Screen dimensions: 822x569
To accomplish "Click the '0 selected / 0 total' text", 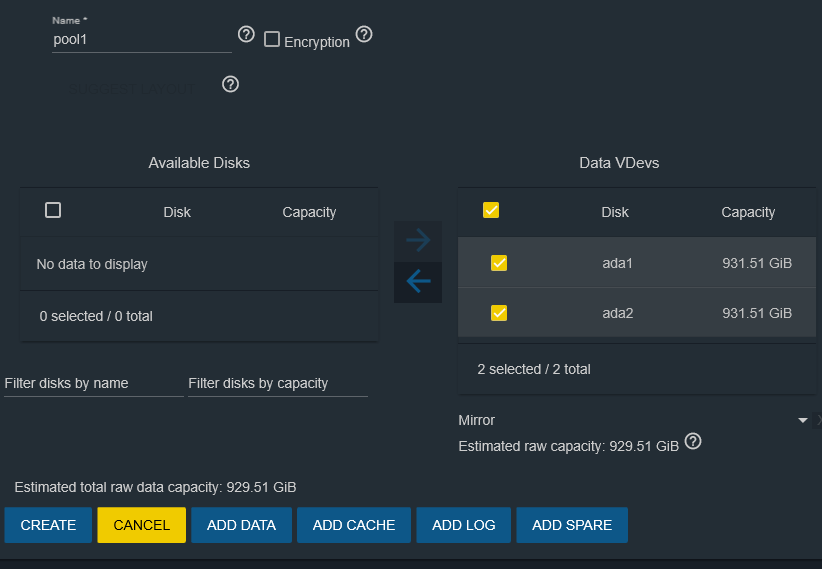I will pos(96,316).
